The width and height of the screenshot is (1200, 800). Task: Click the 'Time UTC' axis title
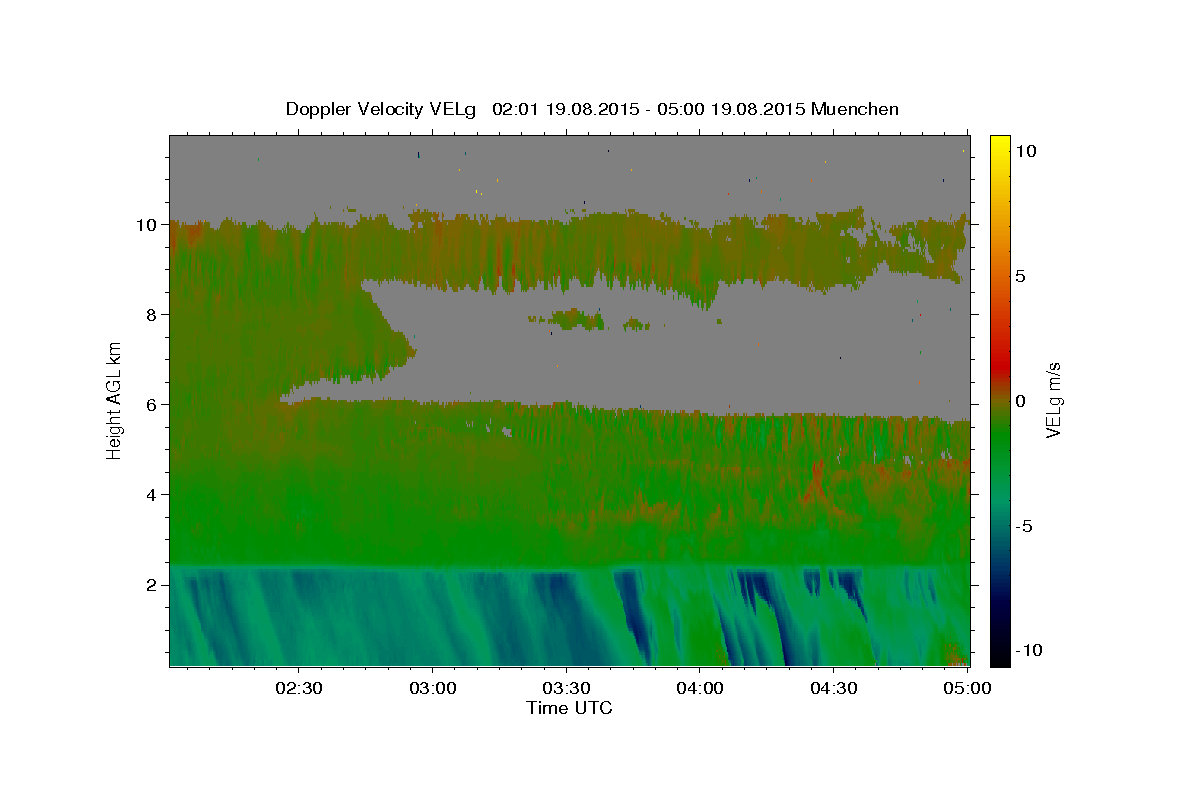coord(569,708)
